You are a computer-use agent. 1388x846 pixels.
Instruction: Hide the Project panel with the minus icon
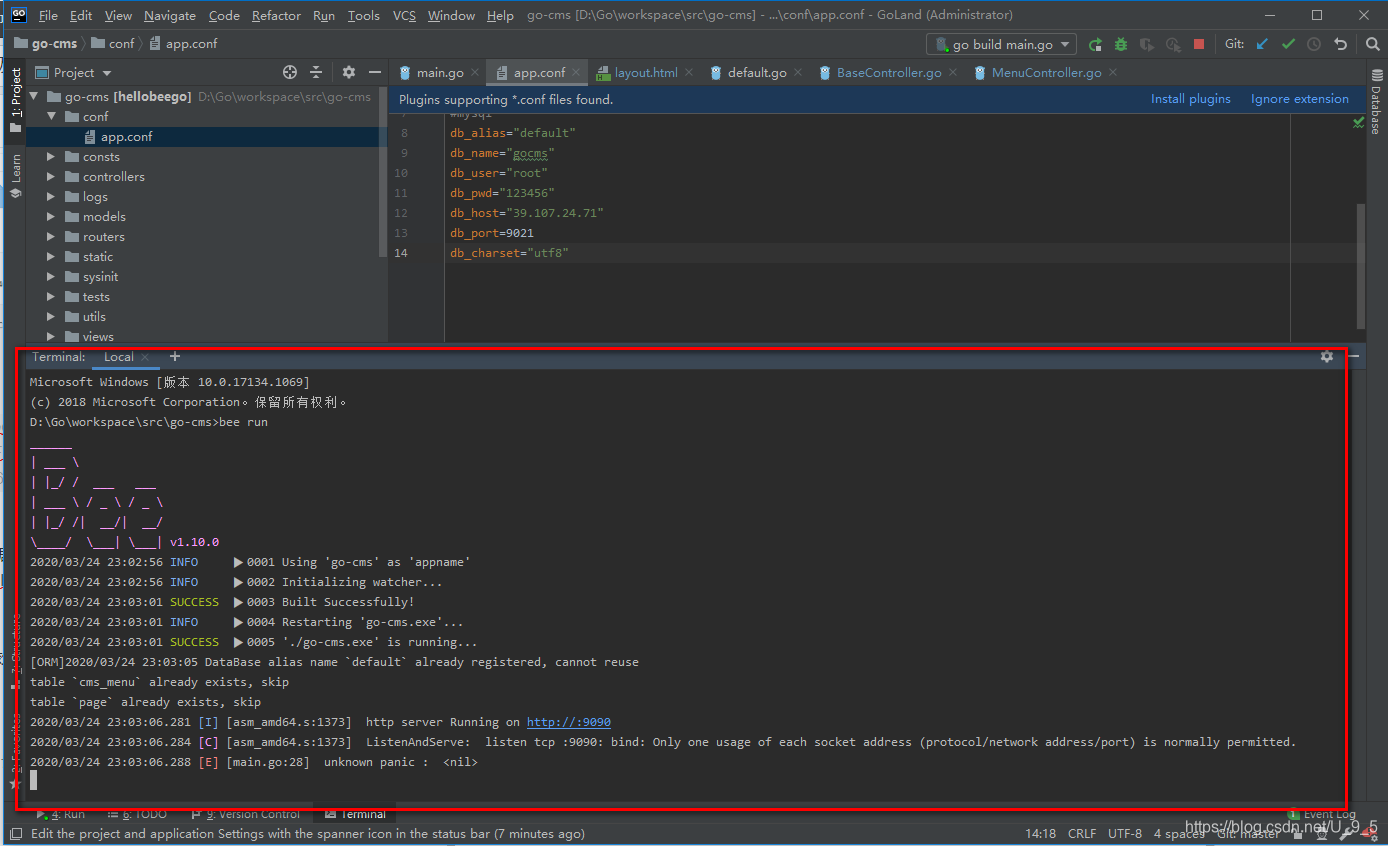[375, 72]
